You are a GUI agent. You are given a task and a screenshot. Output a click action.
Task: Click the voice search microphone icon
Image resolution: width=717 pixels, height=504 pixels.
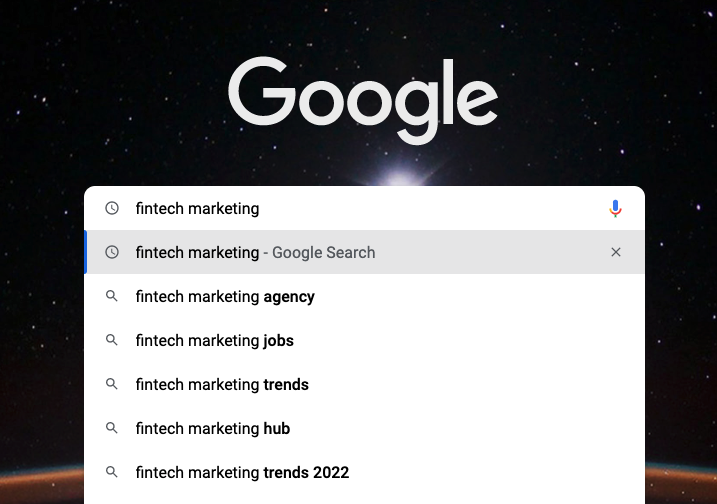tap(615, 209)
